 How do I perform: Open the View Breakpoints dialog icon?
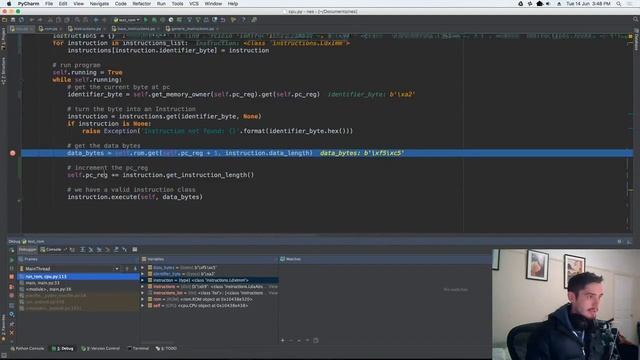pyautogui.click(x=12, y=287)
